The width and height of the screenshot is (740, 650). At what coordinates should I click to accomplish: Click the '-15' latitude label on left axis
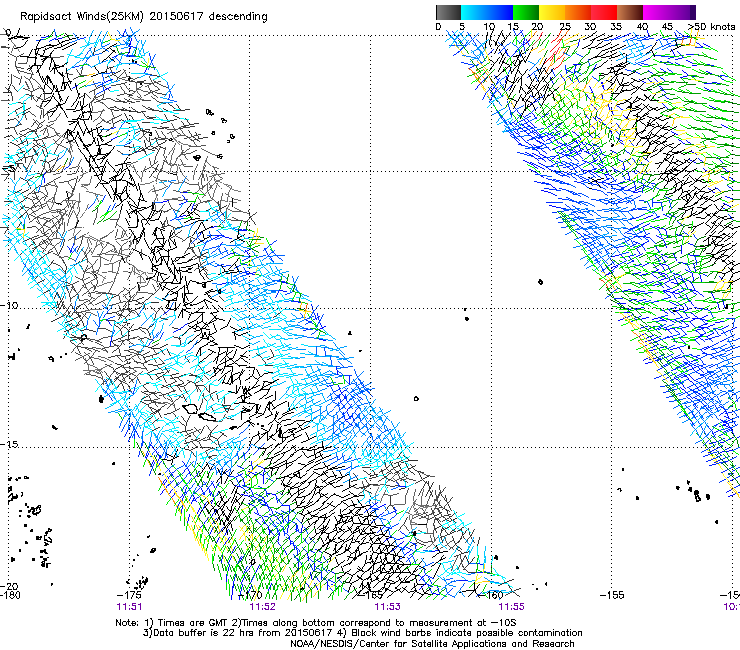point(9,444)
